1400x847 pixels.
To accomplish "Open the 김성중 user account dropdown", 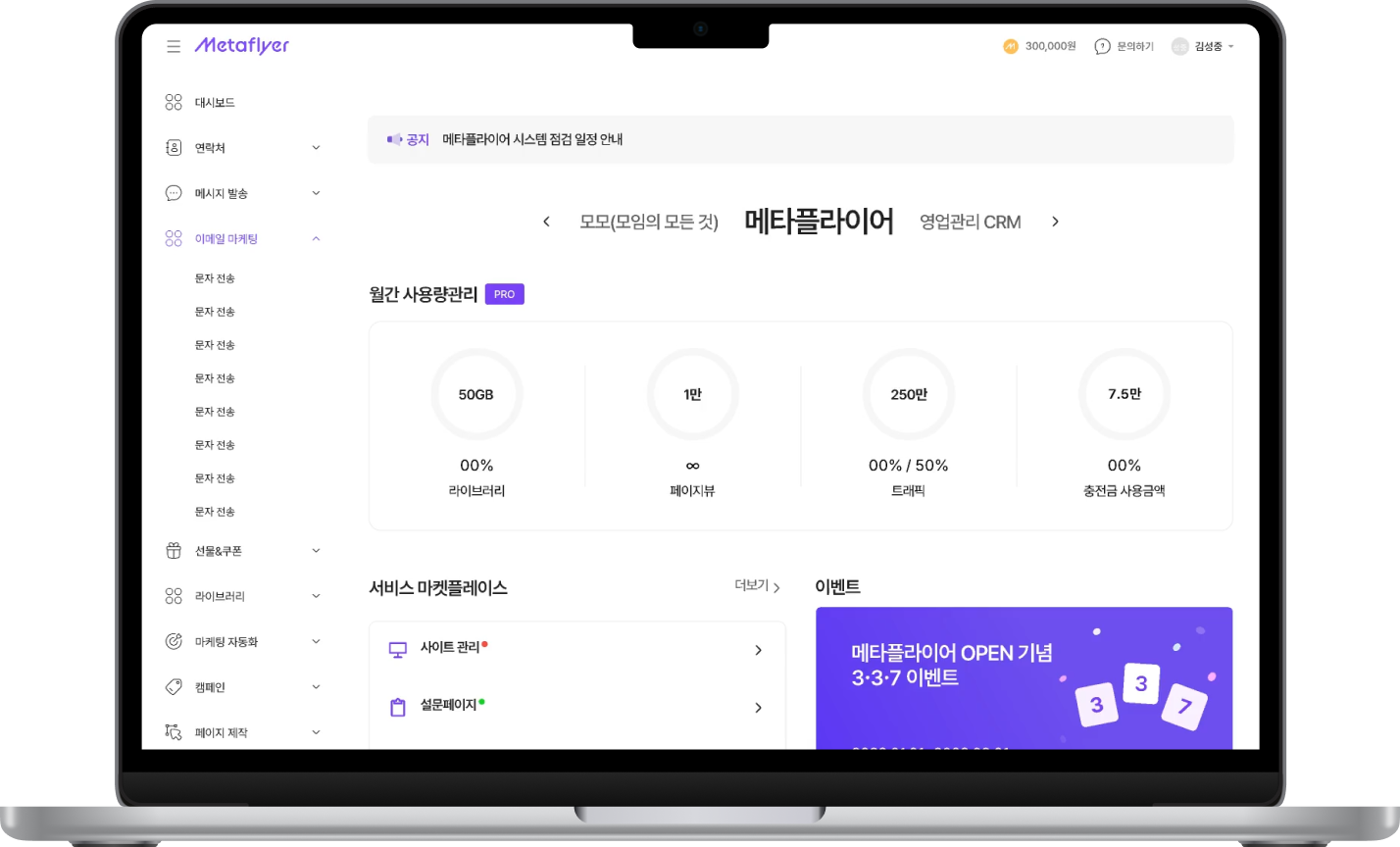I will (1202, 46).
